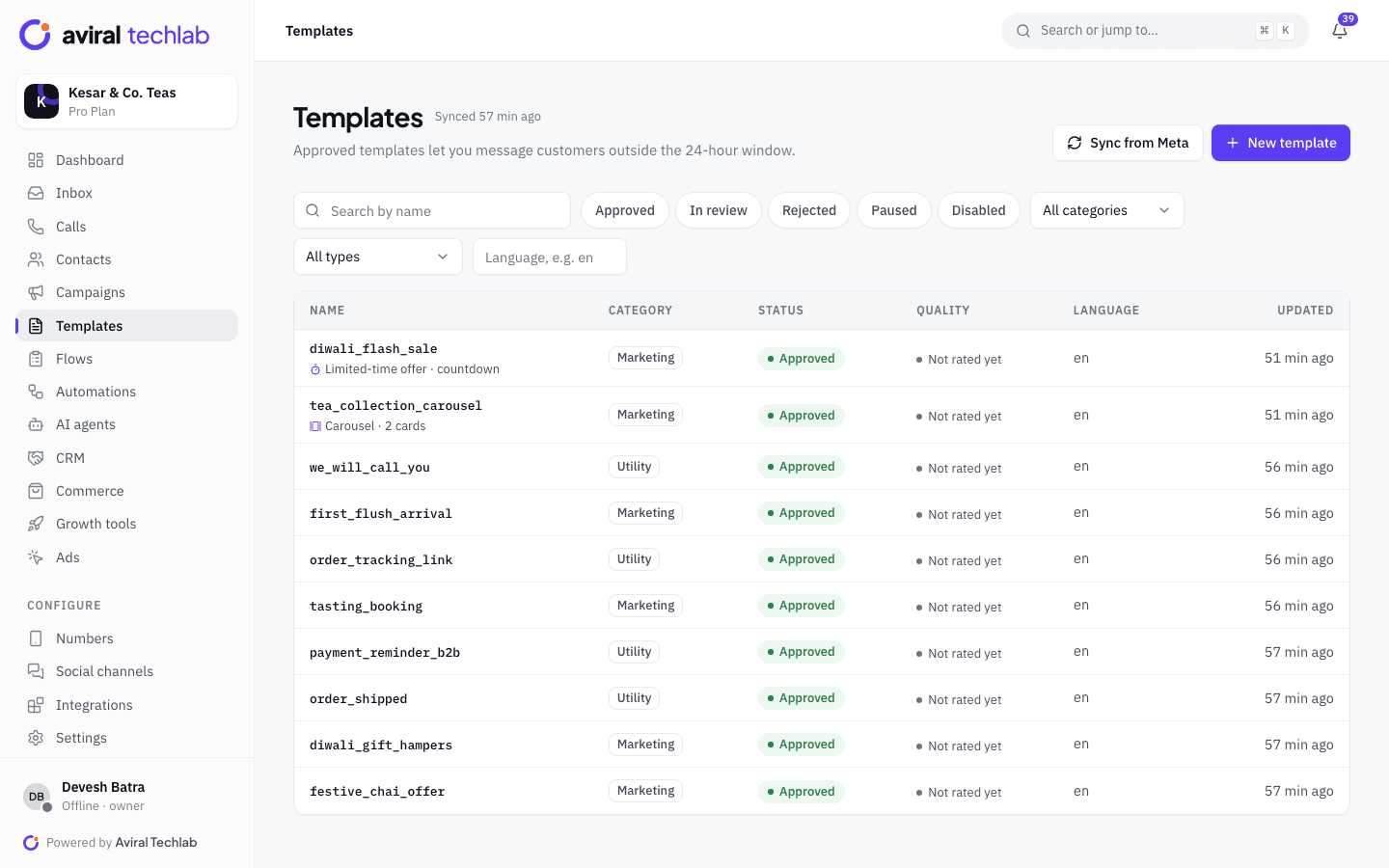Toggle the Disabled filter chip
Viewport: 1389px width, 868px height.
[979, 210]
